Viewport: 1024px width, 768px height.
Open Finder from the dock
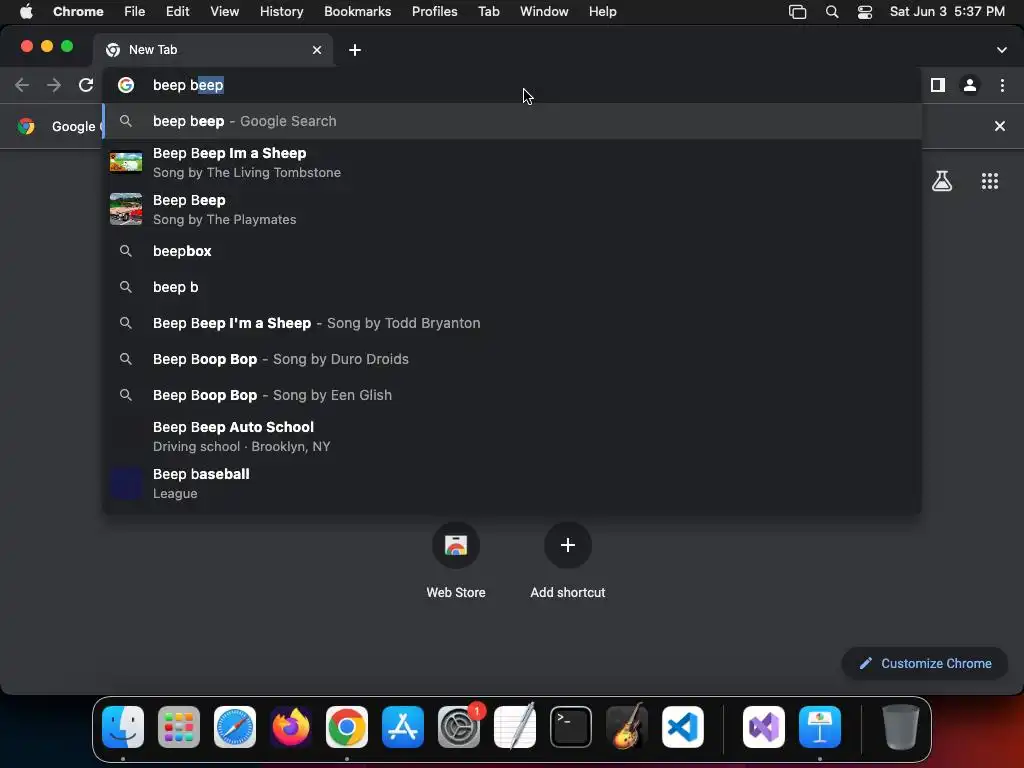123,727
